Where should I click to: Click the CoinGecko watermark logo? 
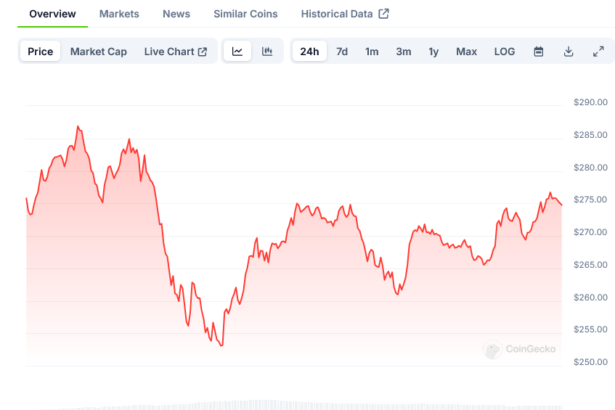pyautogui.click(x=519, y=350)
